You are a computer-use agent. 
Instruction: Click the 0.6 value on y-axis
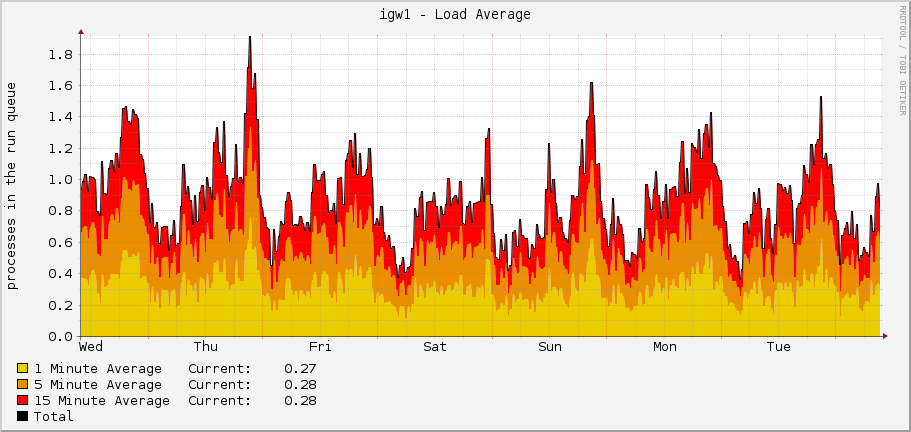[x=60, y=243]
